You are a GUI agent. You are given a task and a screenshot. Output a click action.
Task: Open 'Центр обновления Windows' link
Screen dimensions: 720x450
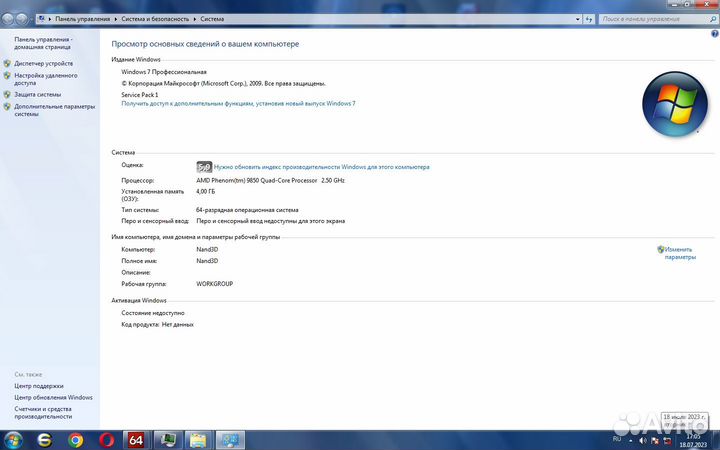point(53,398)
